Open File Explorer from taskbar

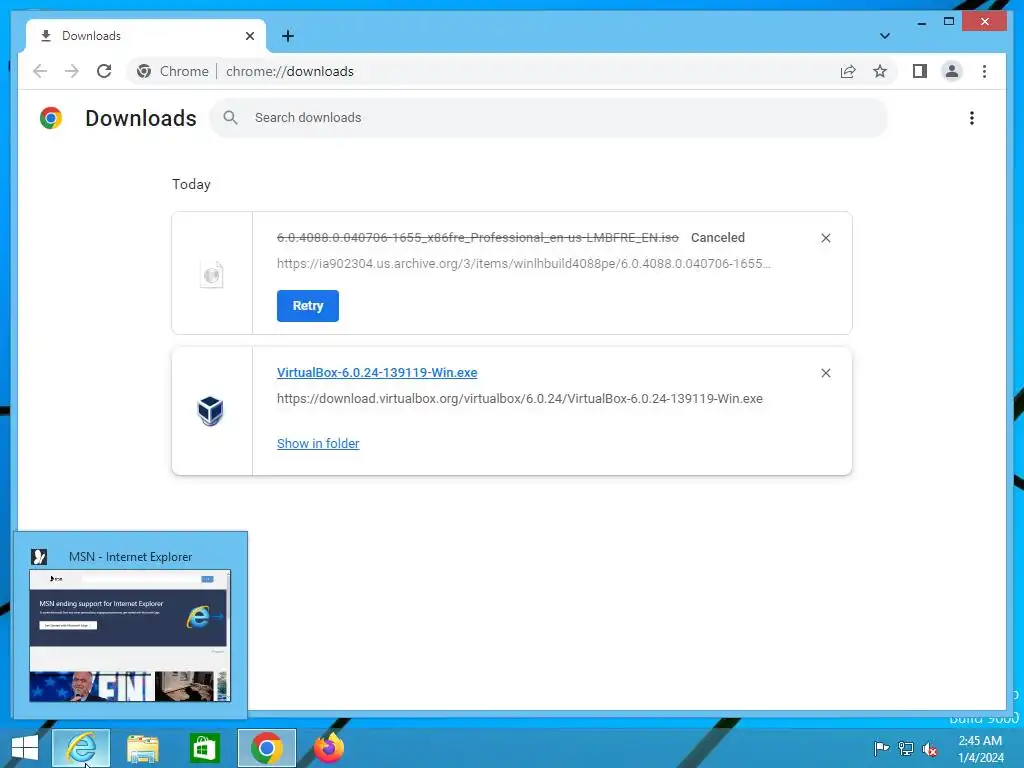142,748
